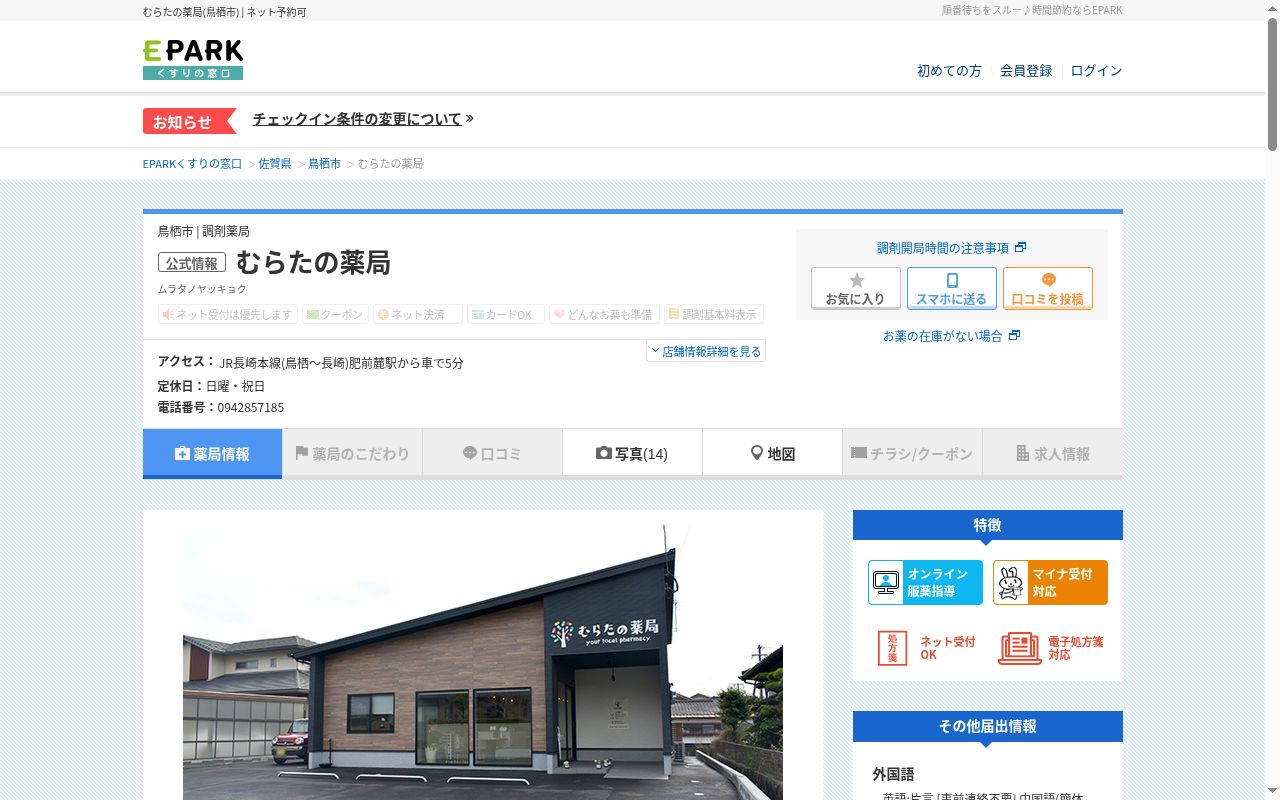The width and height of the screenshot is (1280, 800).
Task: Click the external-link icon beside お薬の在庫がない場合
Action: coord(1014,335)
